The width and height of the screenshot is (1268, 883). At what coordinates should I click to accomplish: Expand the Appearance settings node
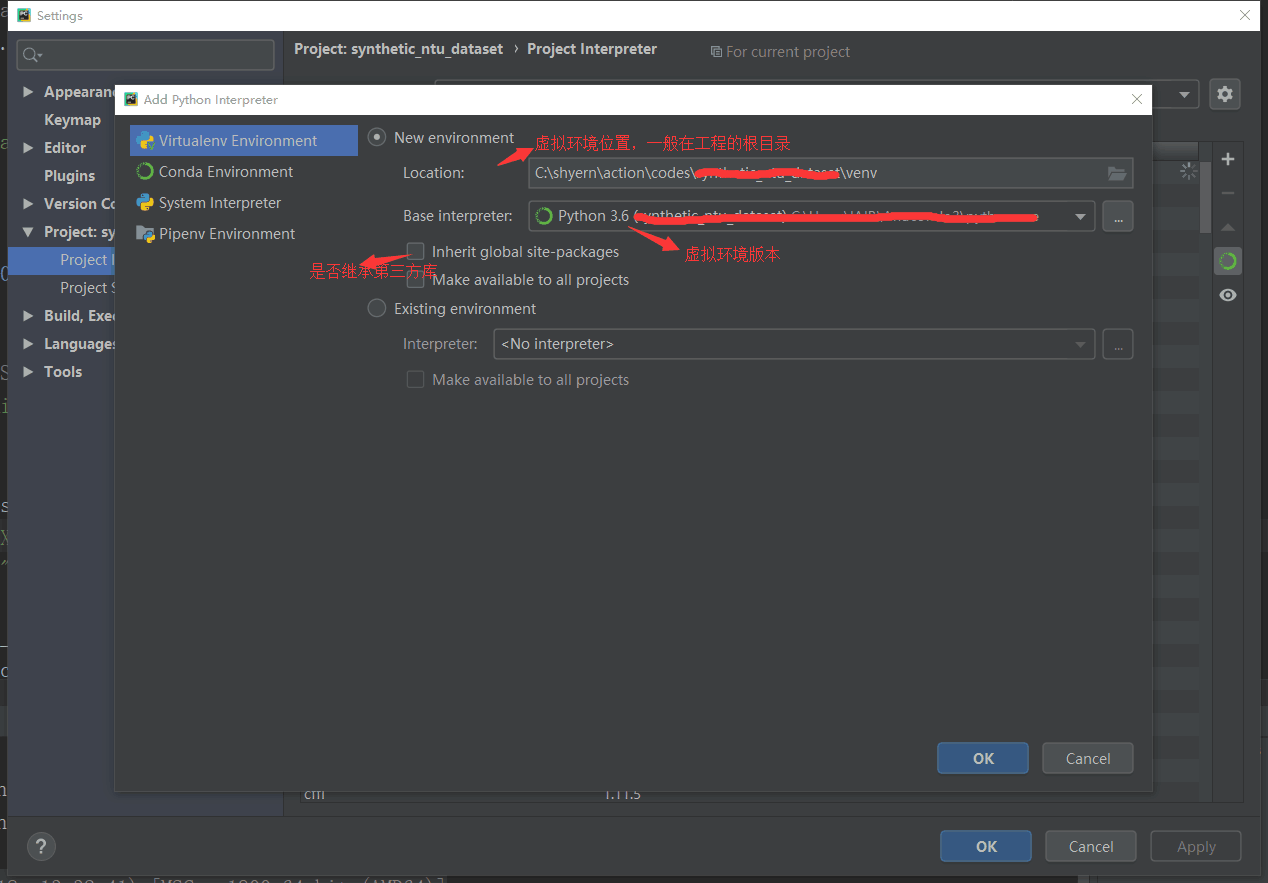tap(28, 92)
